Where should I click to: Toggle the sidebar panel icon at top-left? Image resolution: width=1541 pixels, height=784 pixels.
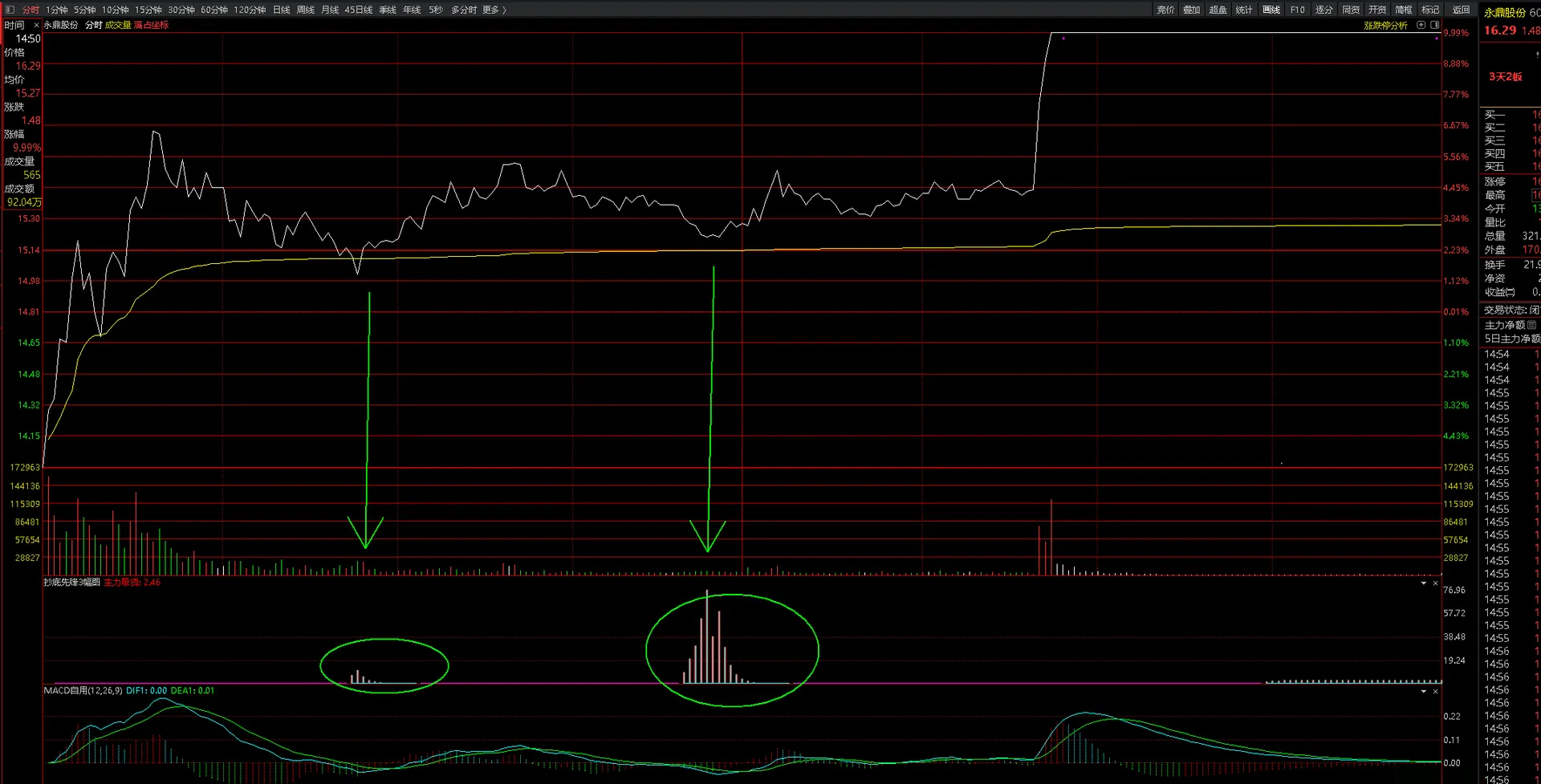[10, 10]
